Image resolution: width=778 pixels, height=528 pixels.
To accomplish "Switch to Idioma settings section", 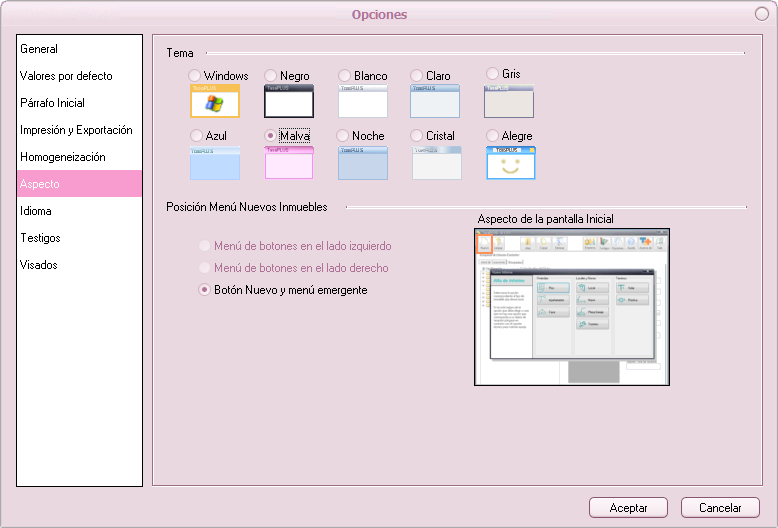I will (36, 211).
